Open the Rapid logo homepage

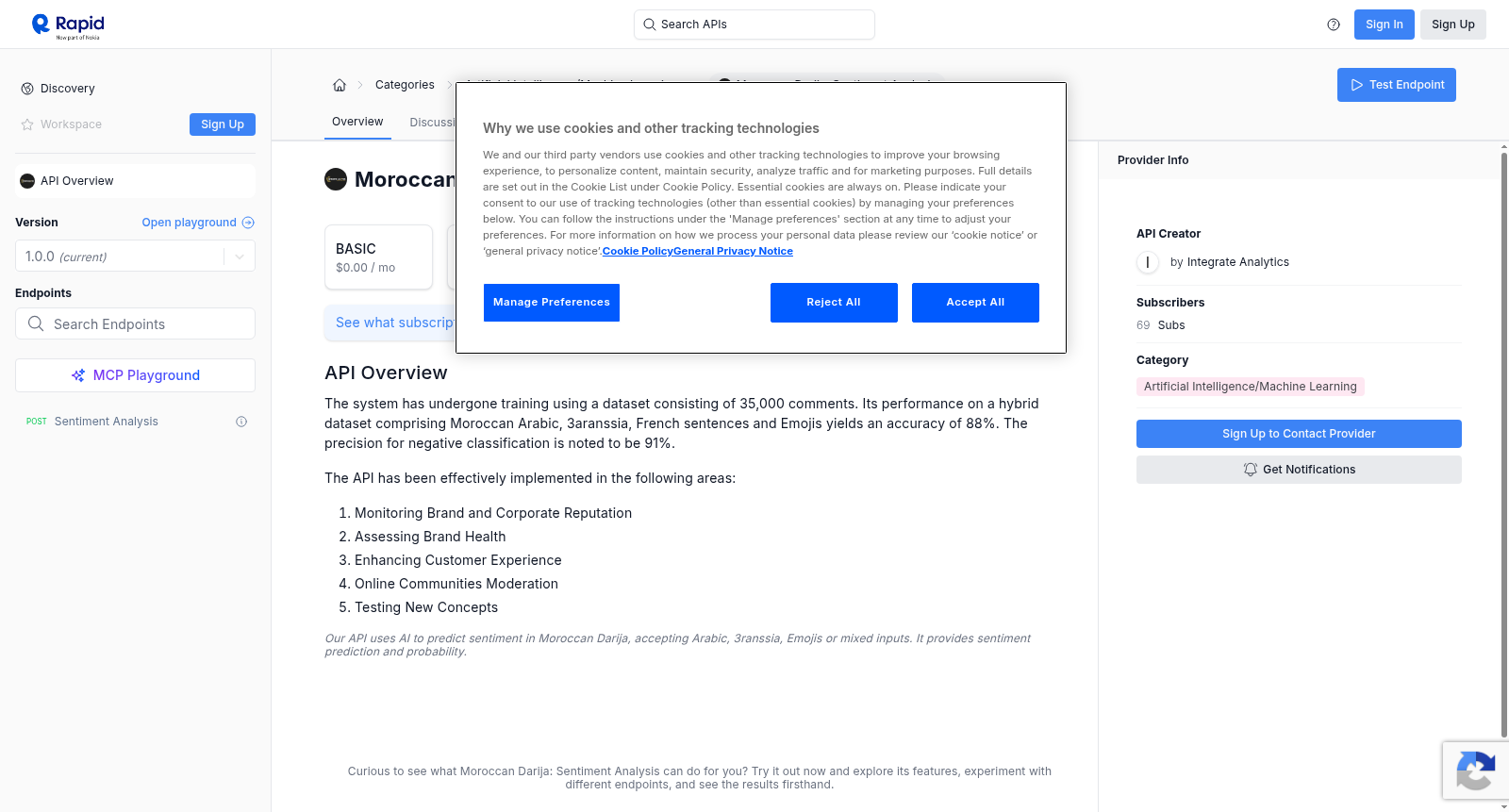tap(68, 25)
